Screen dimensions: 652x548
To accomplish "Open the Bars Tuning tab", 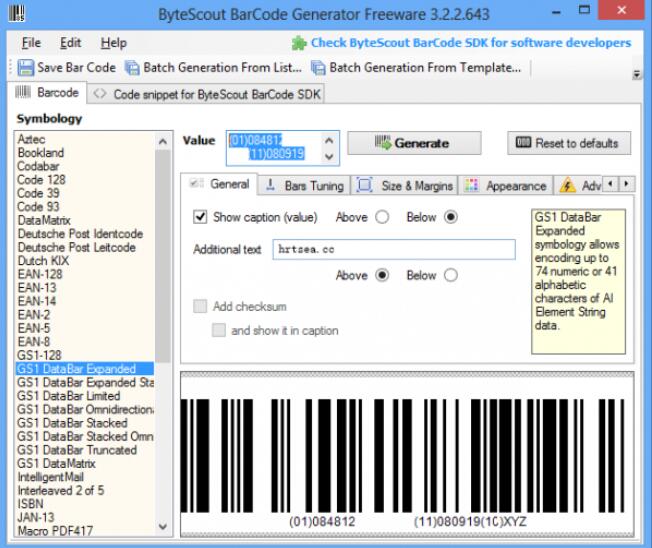I will click(304, 185).
